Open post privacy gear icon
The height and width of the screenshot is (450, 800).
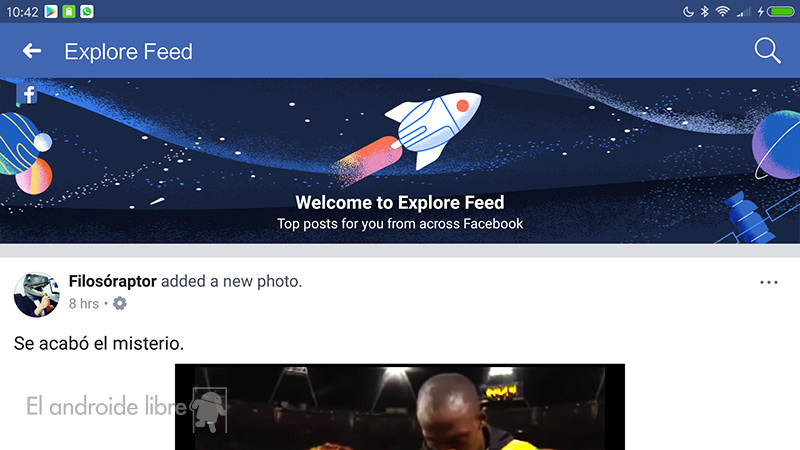(119, 304)
